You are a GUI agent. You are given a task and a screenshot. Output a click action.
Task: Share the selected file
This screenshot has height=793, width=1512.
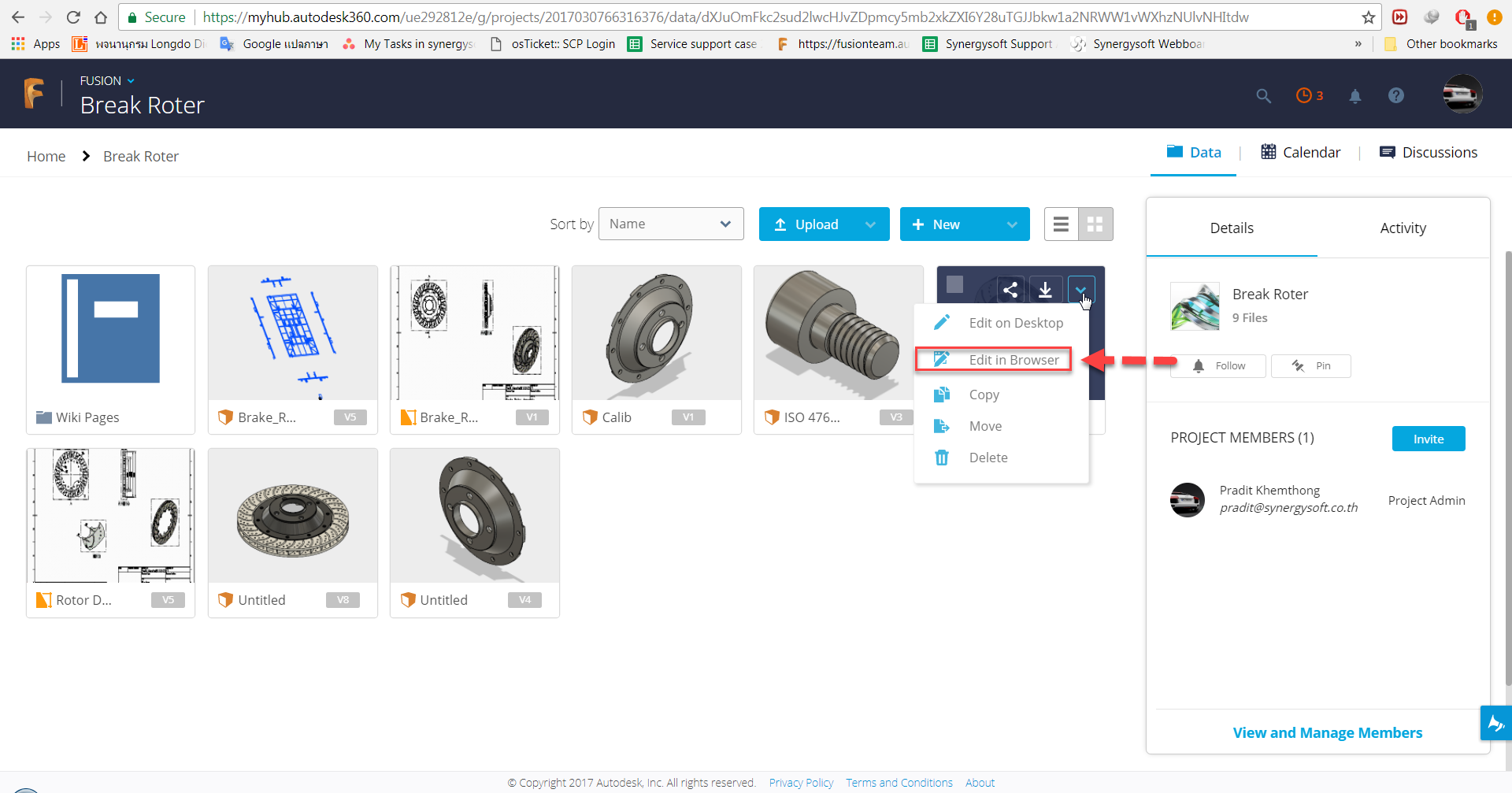tap(1010, 289)
